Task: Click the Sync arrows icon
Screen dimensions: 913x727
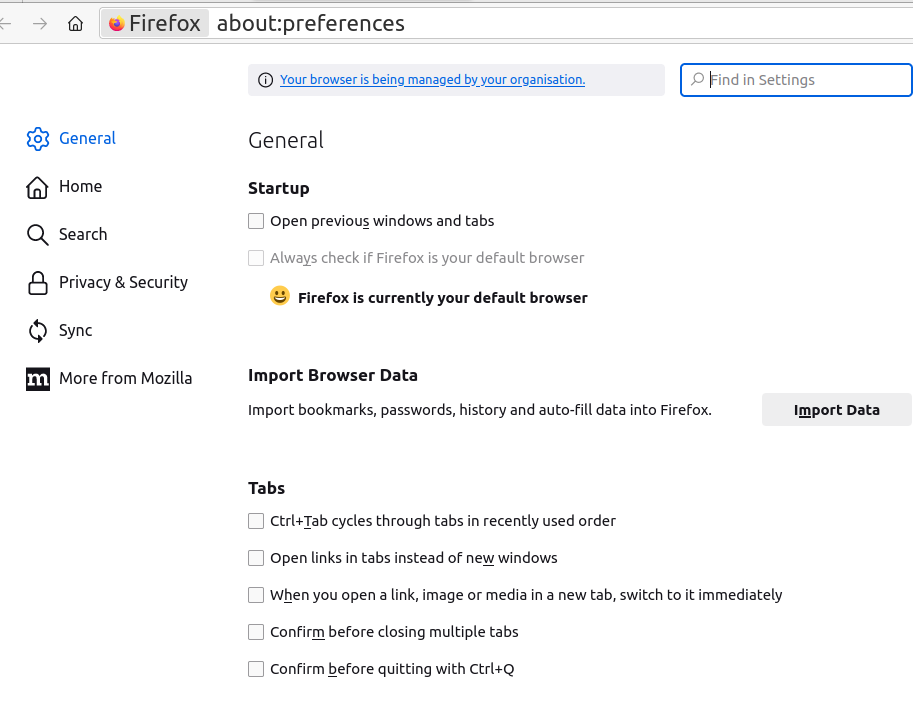Action: [38, 331]
